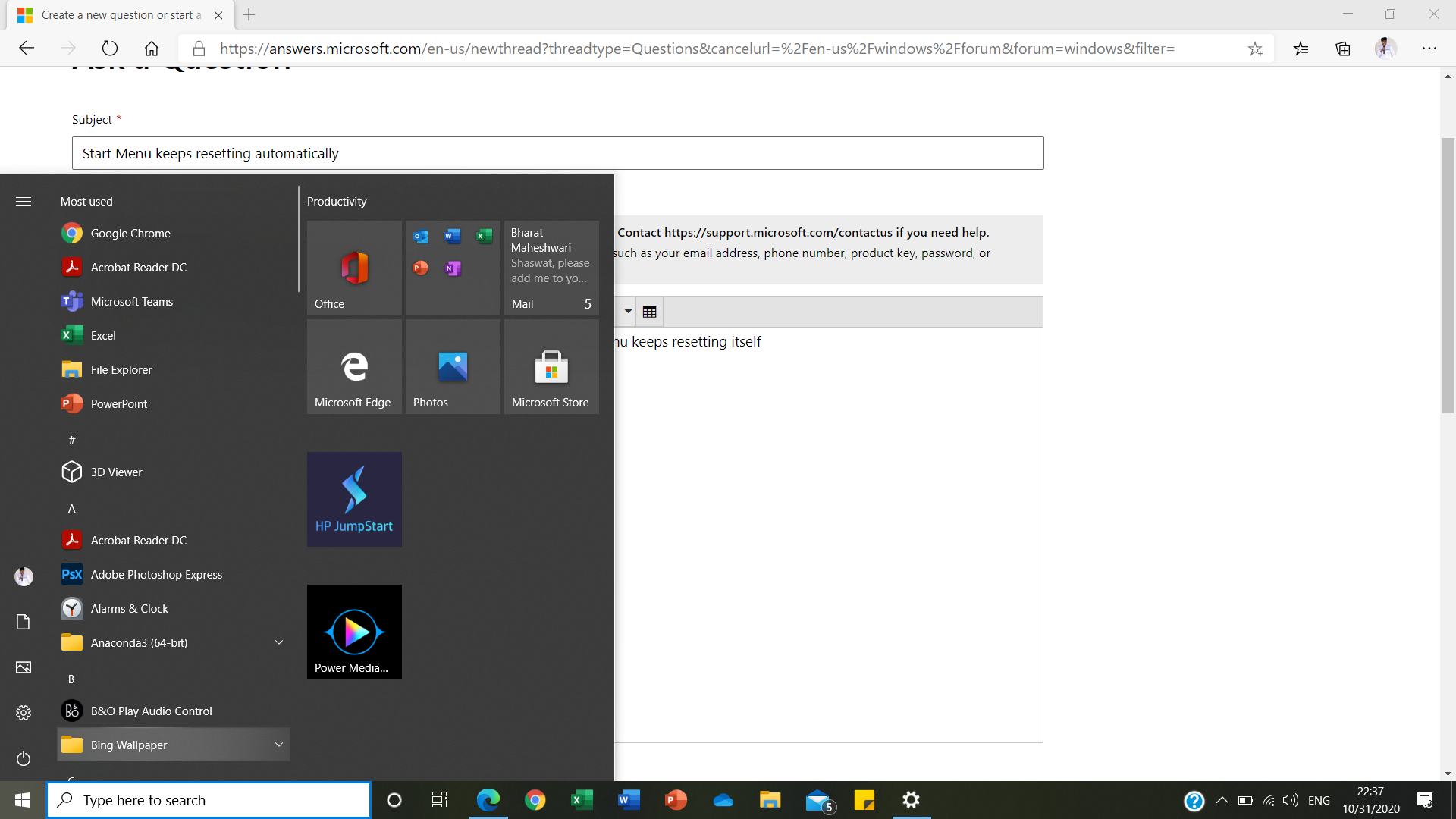Open Settings from Start menu sidebar

(24, 713)
